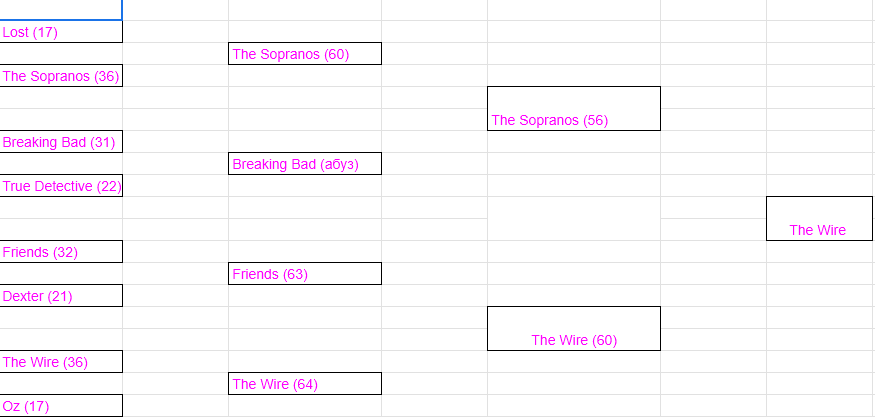Select the Breaking Bad (31) cell
This screenshot has width=875, height=417.
tap(61, 142)
